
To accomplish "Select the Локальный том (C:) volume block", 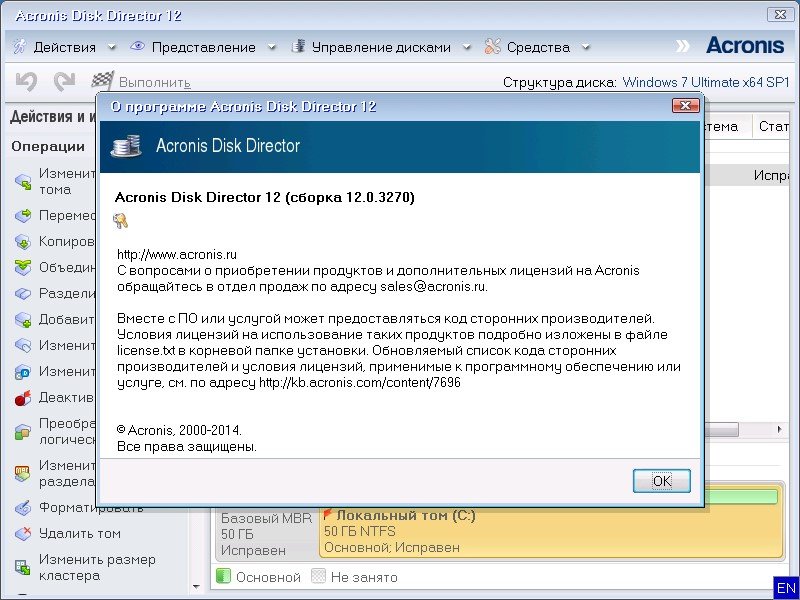I will 551,532.
